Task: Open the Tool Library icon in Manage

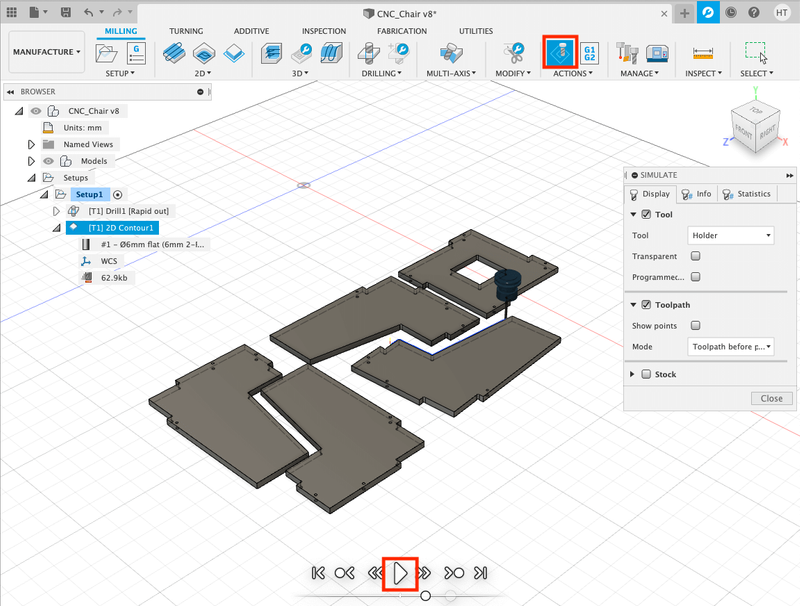Action: (627, 53)
